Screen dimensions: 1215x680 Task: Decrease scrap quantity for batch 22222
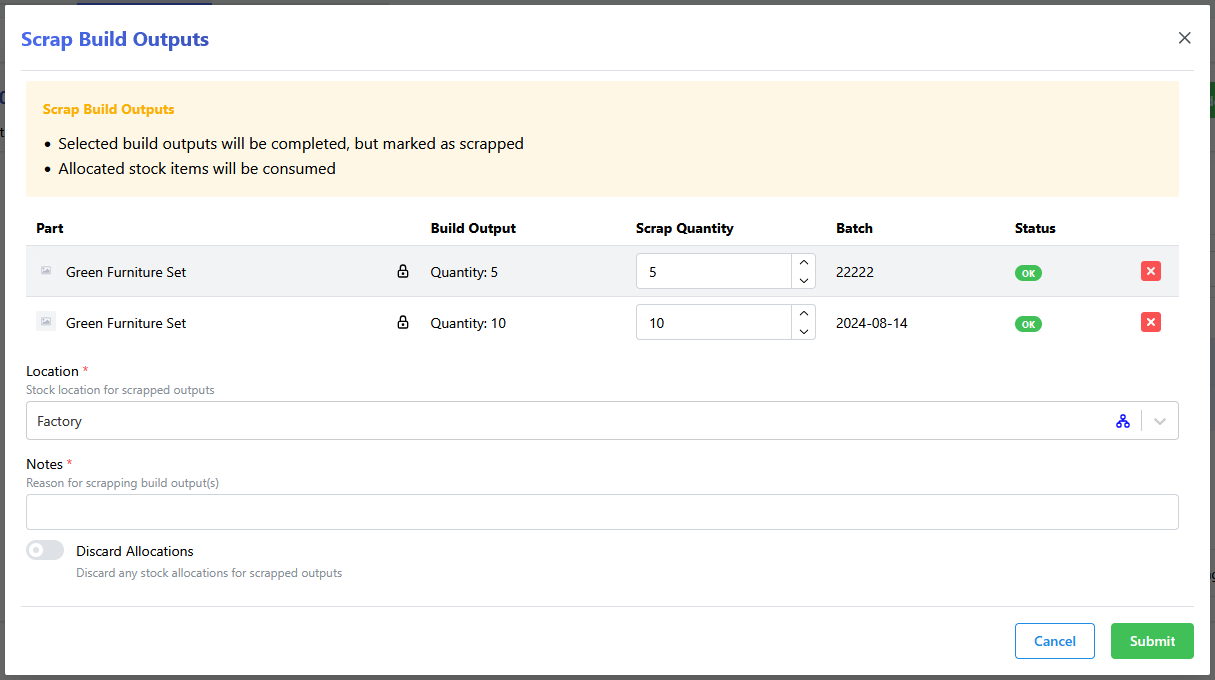[x=803, y=280]
